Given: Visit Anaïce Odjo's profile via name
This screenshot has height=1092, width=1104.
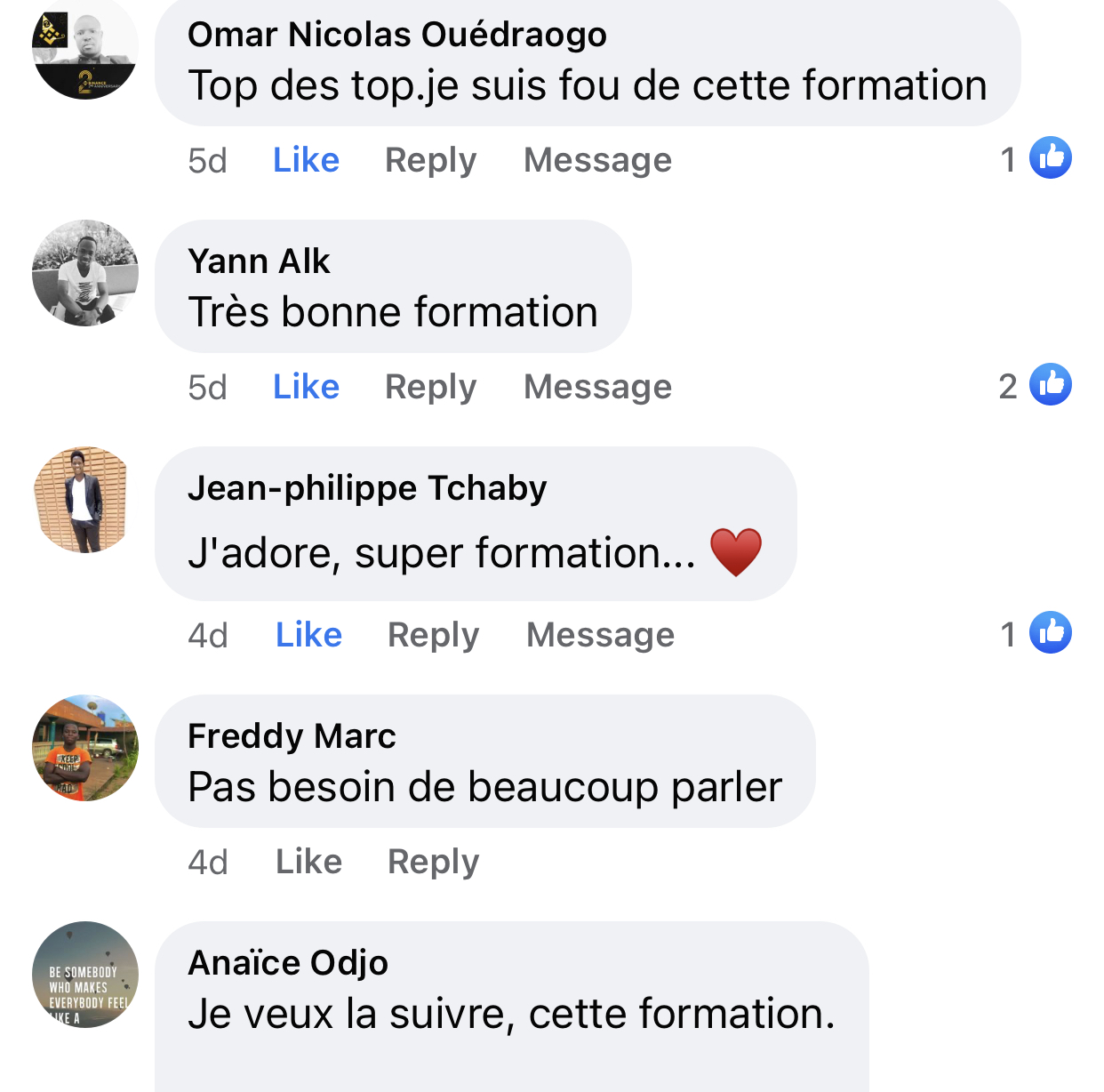Looking at the screenshot, I should pyautogui.click(x=288, y=963).
